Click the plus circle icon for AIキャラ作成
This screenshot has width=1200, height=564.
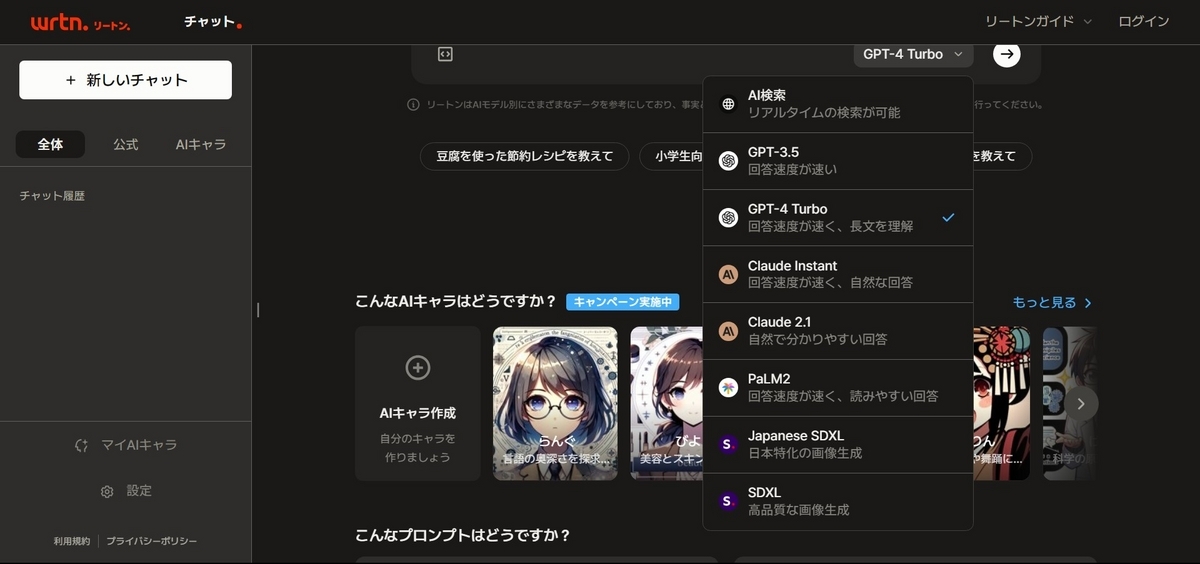click(418, 368)
